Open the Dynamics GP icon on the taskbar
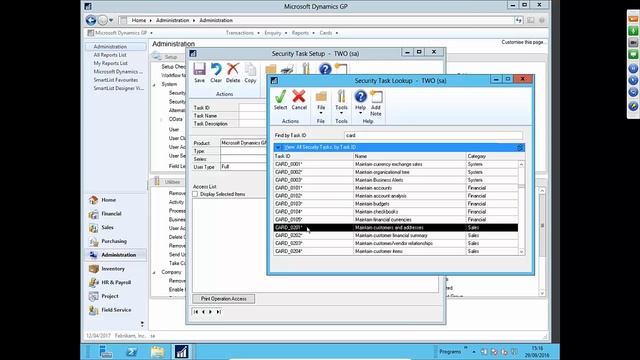Viewport: 640px width, 360px height. pyautogui.click(x=182, y=351)
